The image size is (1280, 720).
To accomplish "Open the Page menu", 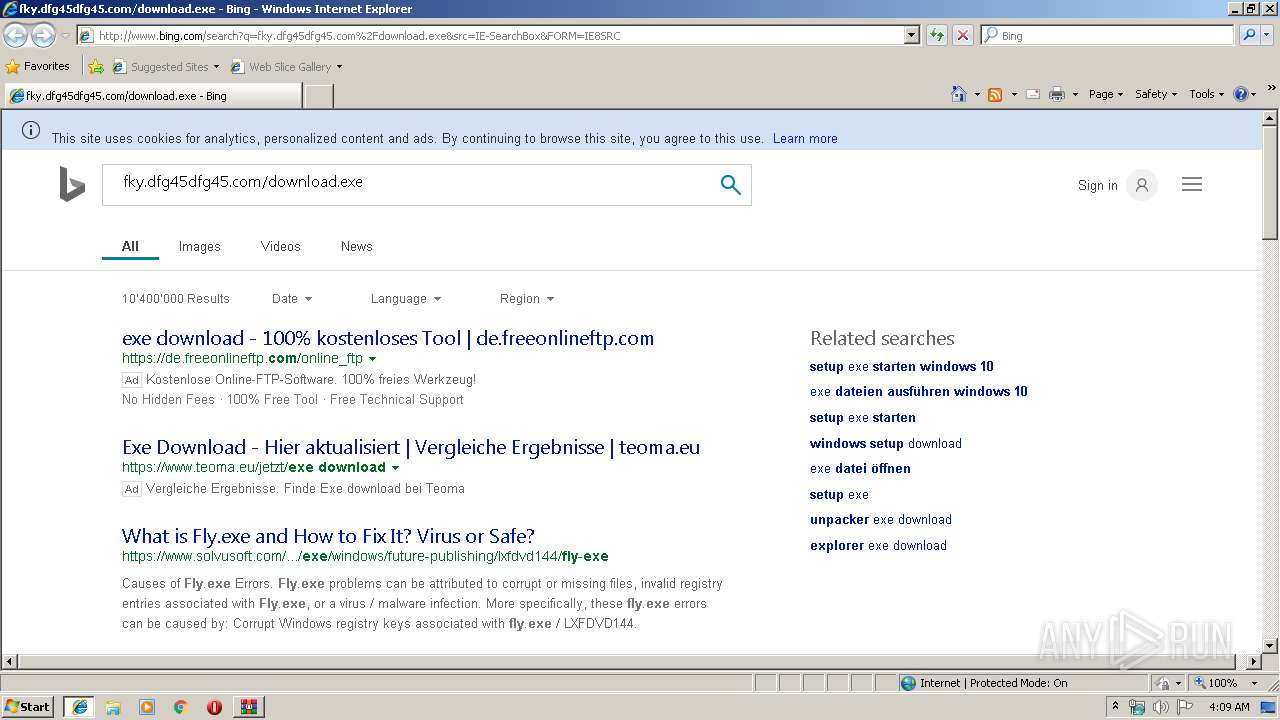I will point(1106,94).
